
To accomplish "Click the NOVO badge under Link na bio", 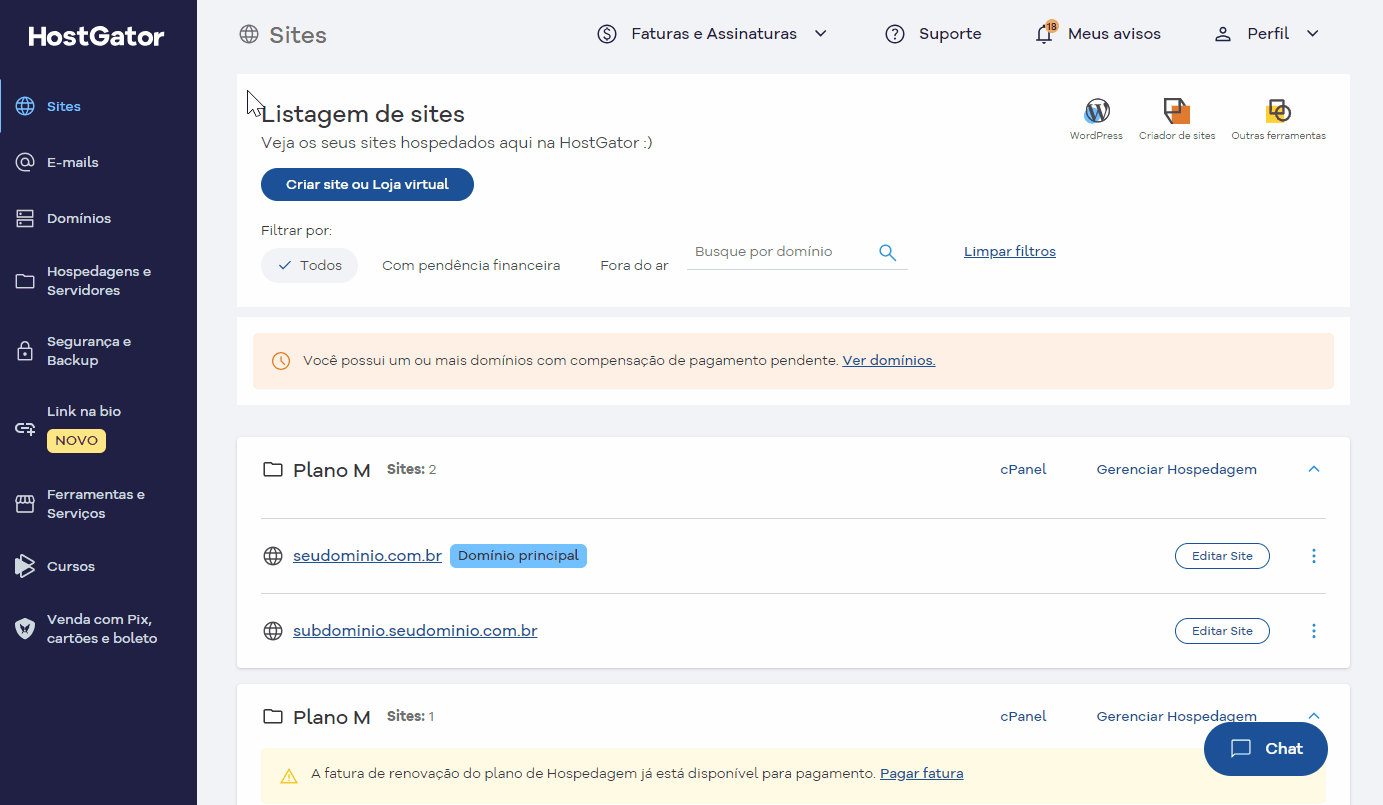I will pyautogui.click(x=76, y=440).
